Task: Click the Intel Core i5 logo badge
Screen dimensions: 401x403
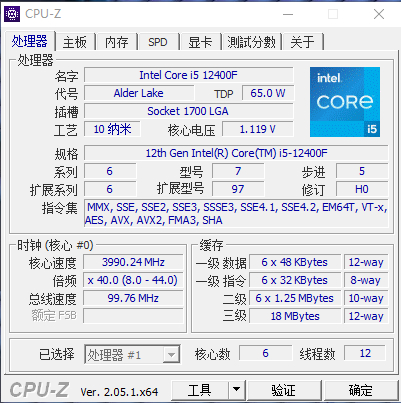Action: (x=345, y=102)
